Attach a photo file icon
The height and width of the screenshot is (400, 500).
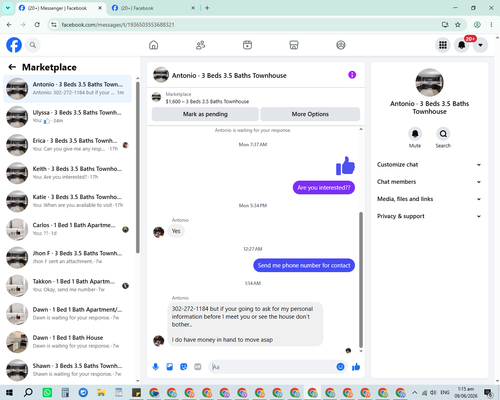pos(170,367)
